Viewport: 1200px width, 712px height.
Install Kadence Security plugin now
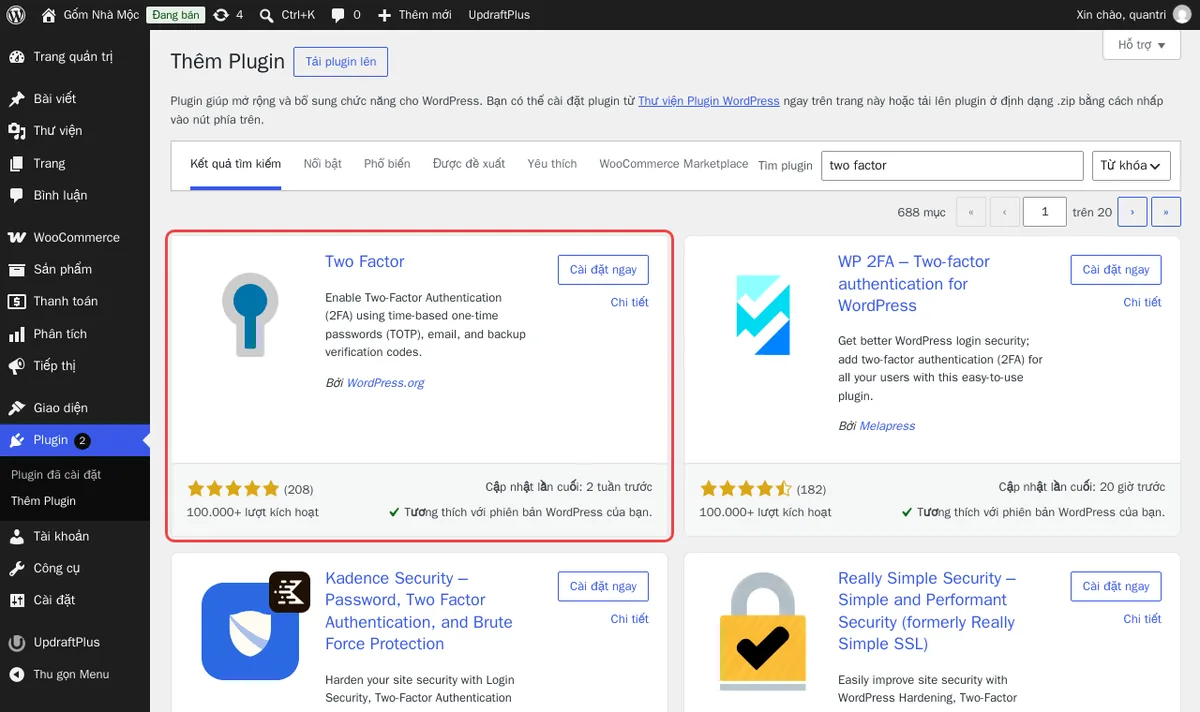(x=603, y=587)
